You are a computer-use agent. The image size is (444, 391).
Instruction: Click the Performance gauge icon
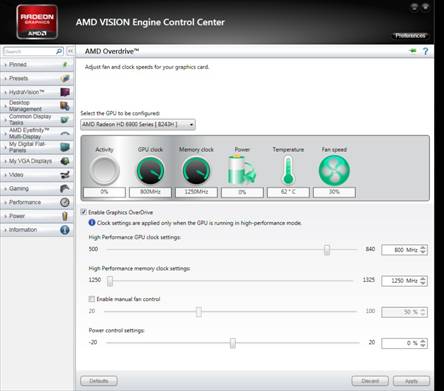click(x=65, y=202)
